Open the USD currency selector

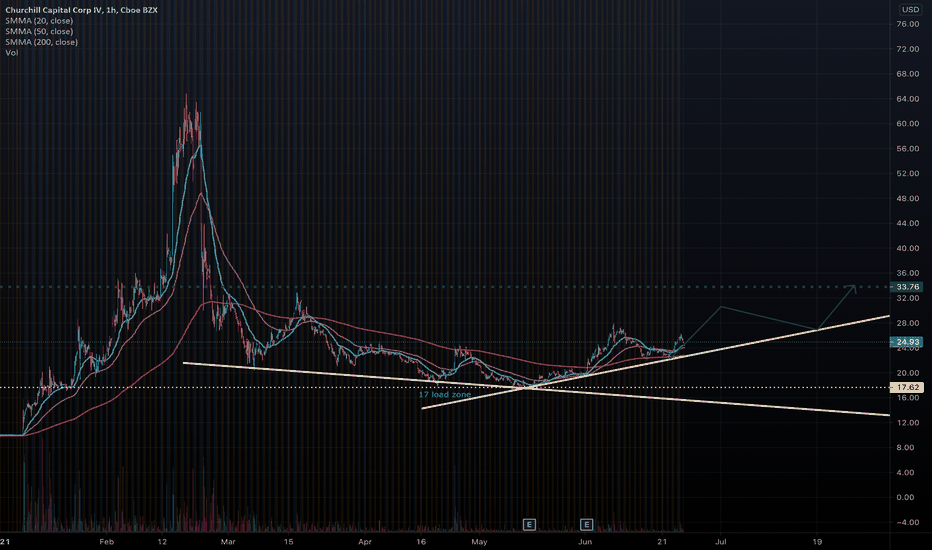coord(910,10)
